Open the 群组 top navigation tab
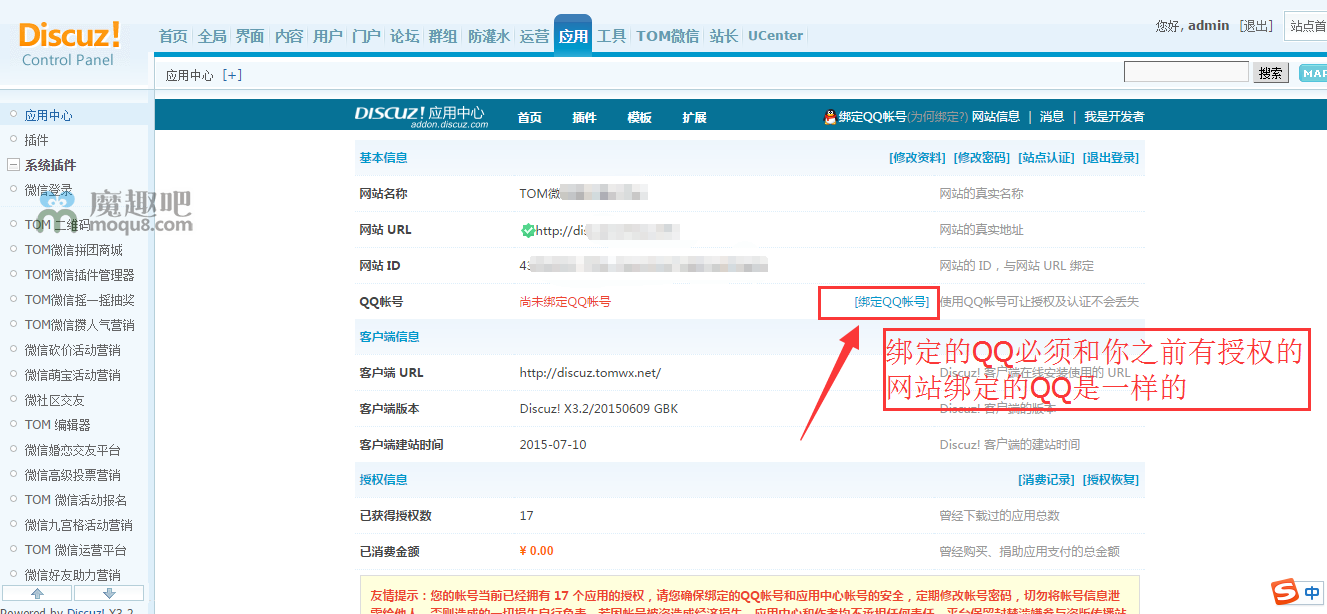The width and height of the screenshot is (1327, 614). pos(443,36)
